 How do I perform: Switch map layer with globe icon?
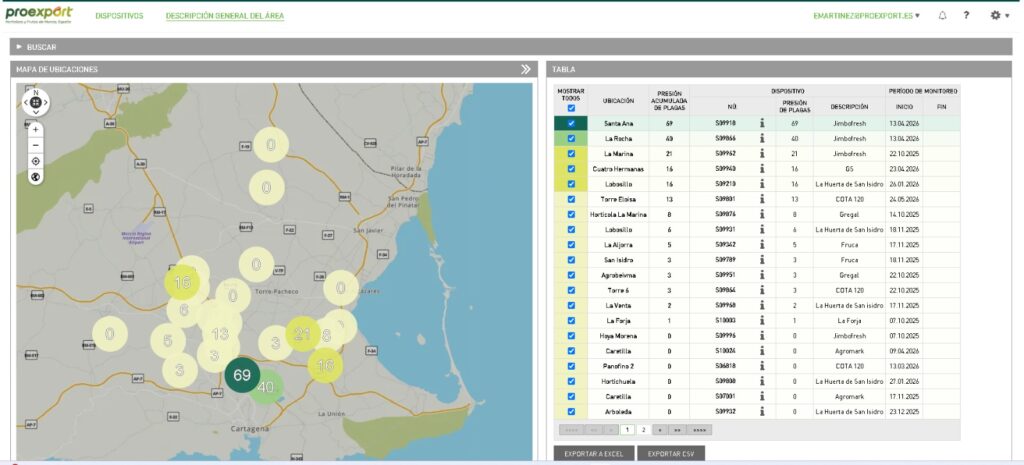coord(36,177)
